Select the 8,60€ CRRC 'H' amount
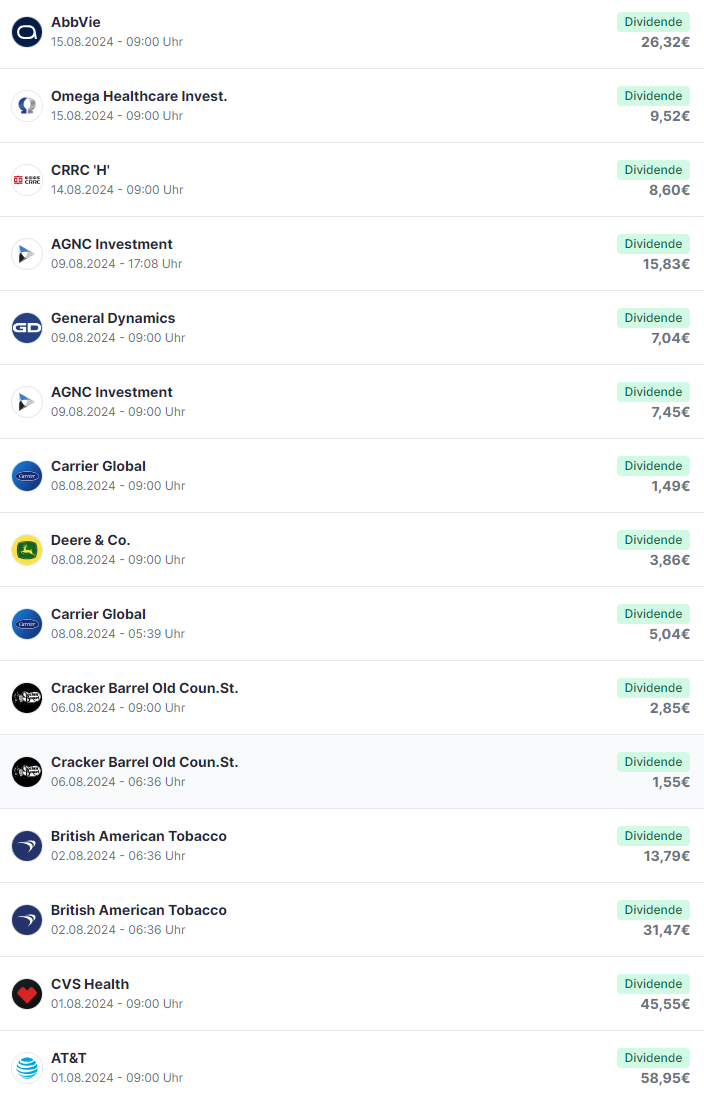 (x=669, y=190)
